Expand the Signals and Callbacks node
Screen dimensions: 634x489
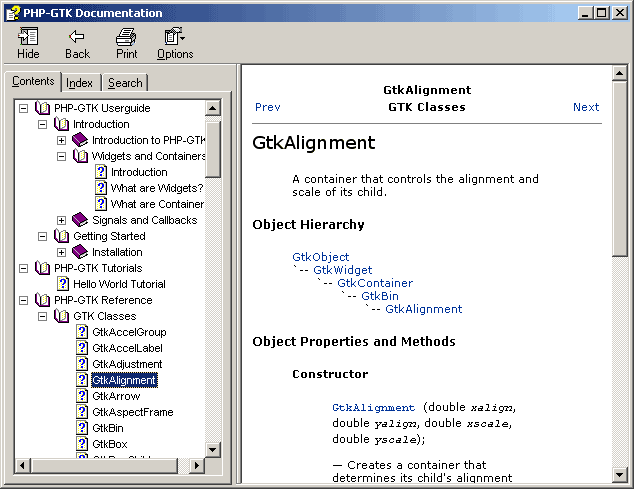click(x=62, y=220)
